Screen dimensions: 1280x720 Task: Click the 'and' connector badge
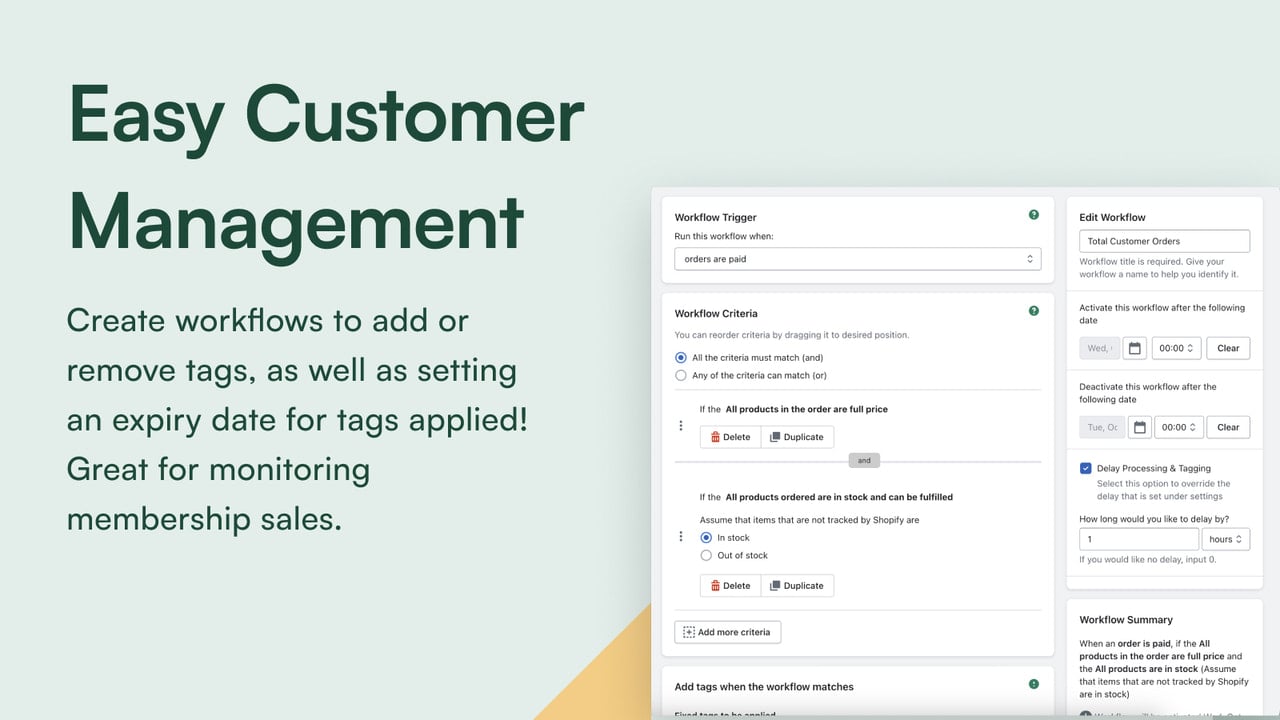coord(864,461)
